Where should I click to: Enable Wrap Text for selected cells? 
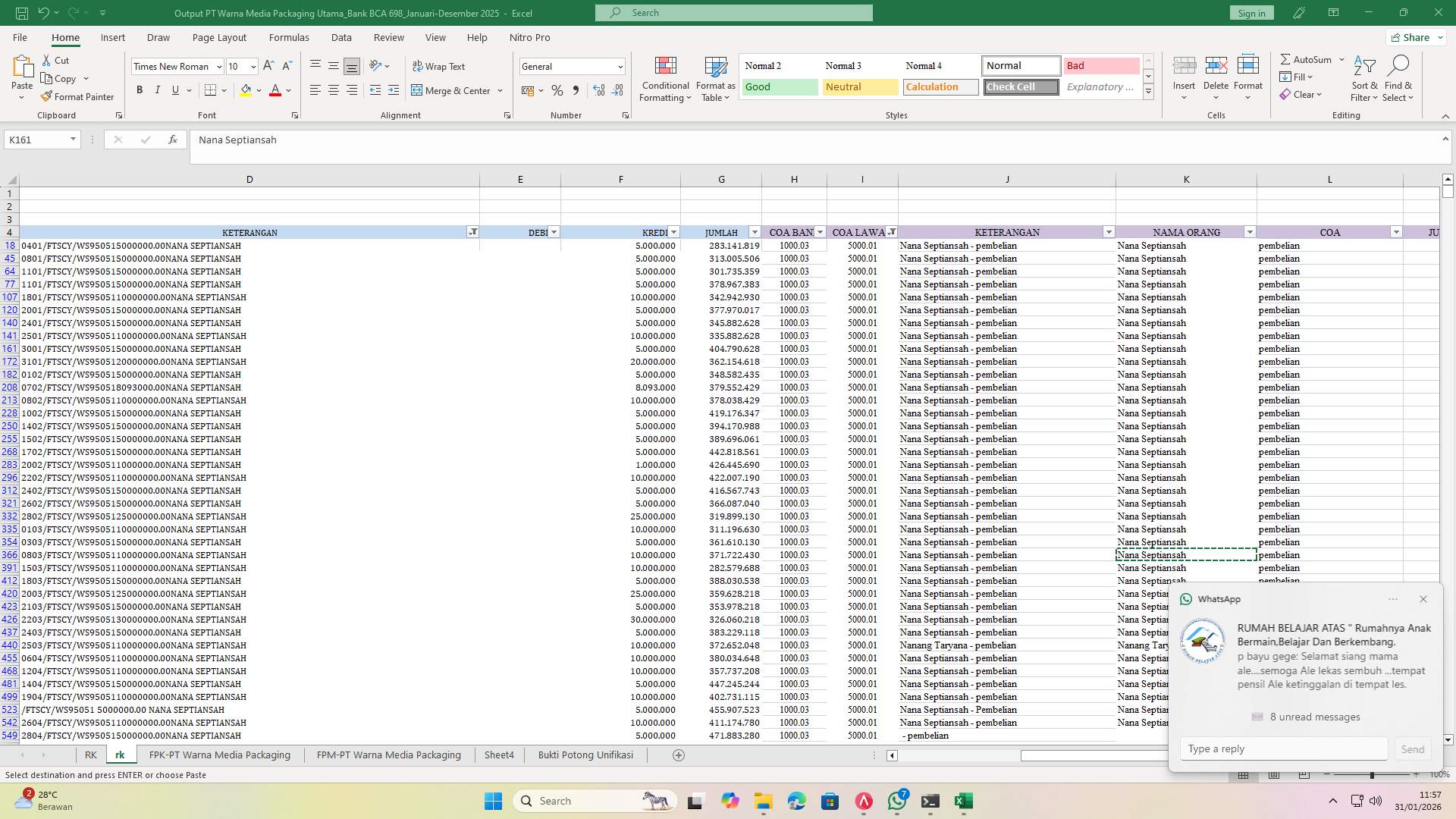click(440, 66)
